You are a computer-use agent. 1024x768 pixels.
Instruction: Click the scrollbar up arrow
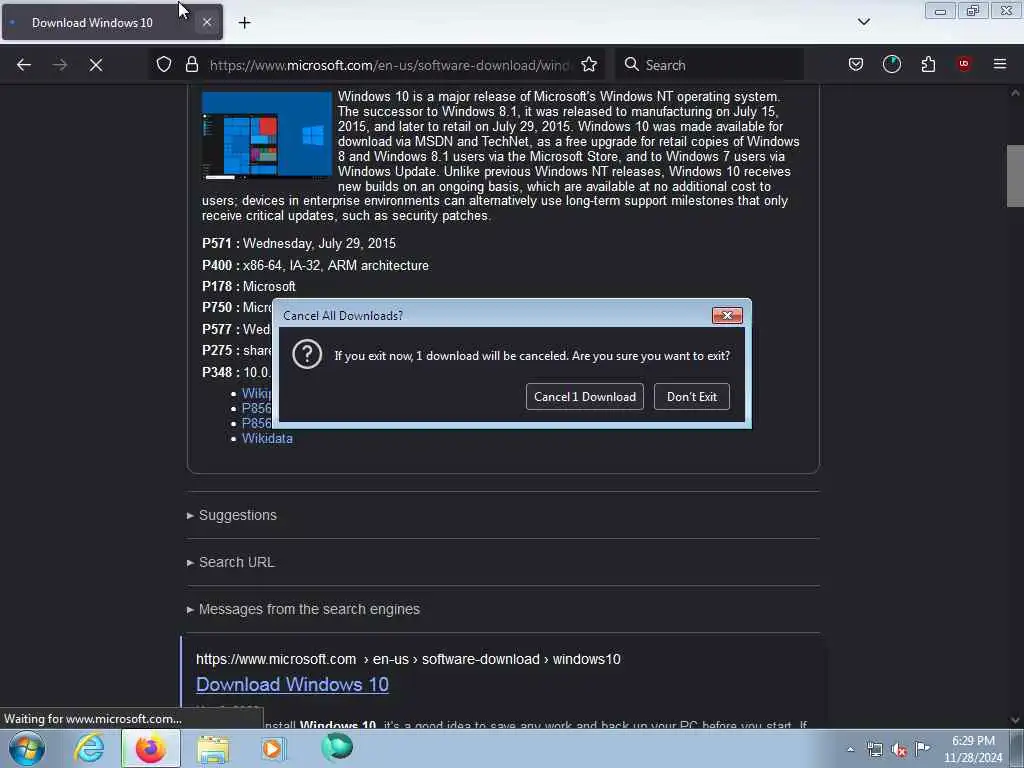pos(1015,93)
